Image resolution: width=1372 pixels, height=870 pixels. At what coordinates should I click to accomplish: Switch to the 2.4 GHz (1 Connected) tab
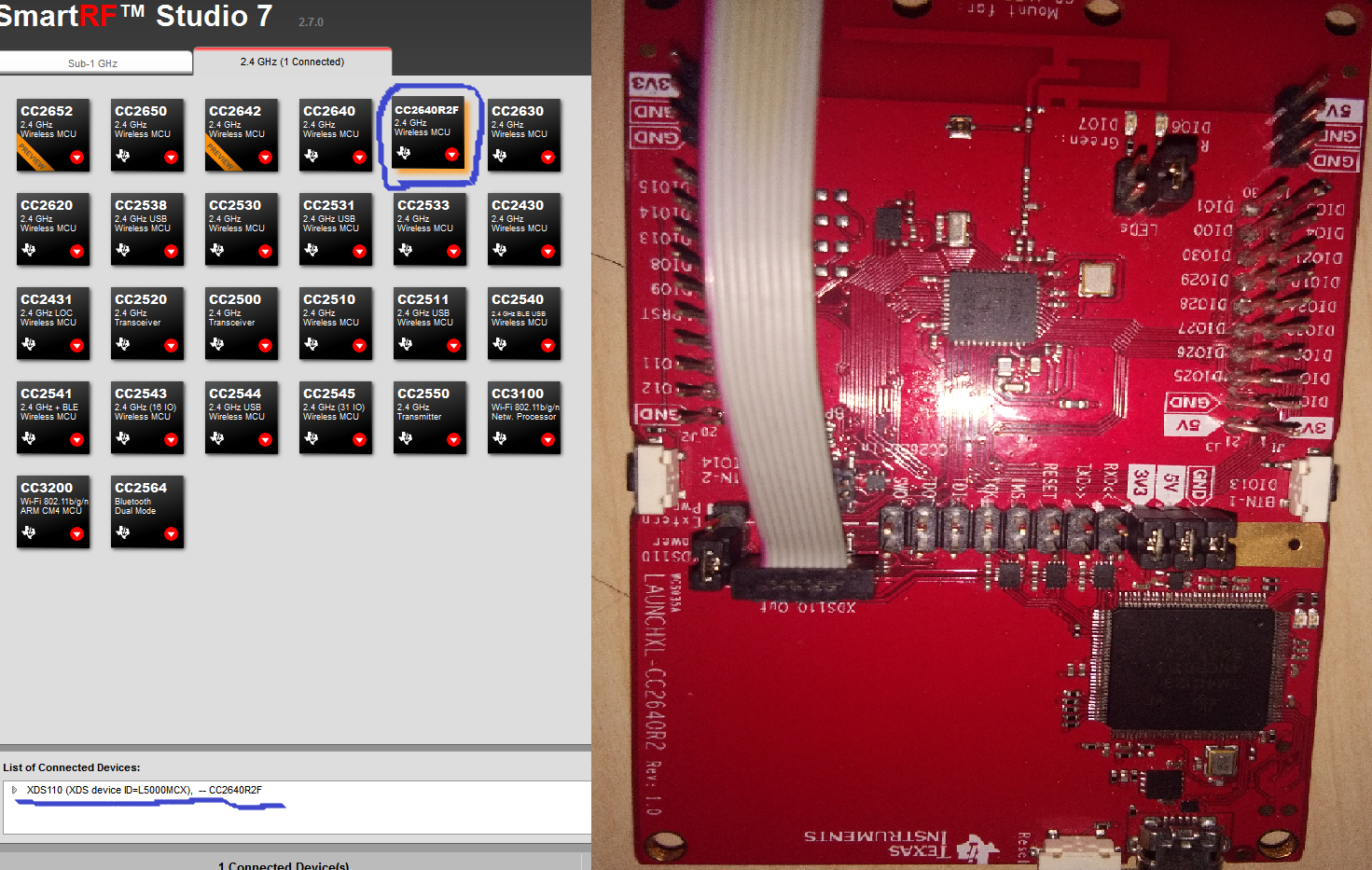(292, 62)
